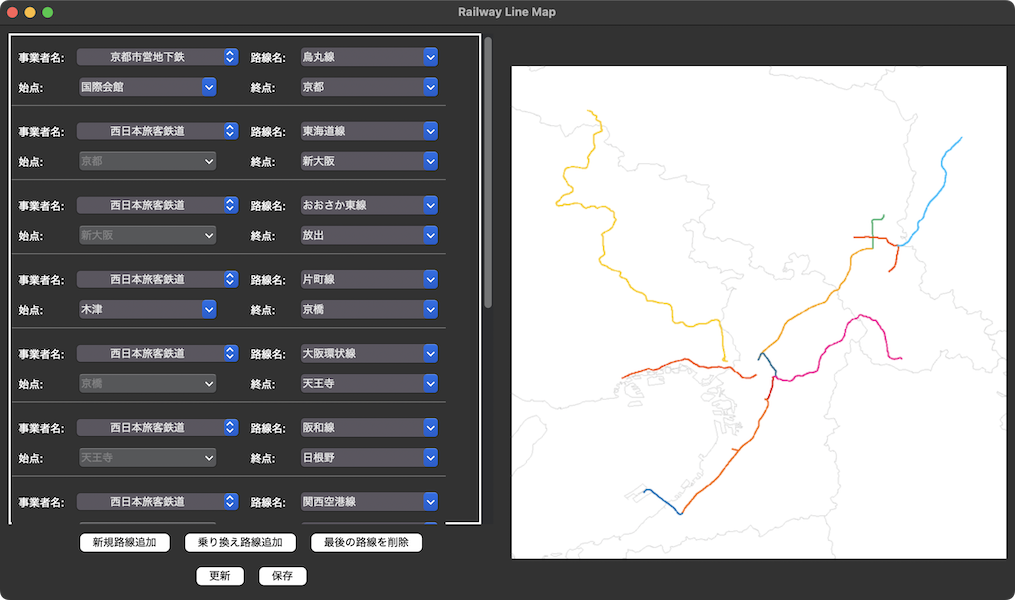This screenshot has width=1015, height=600.
Task: Click the 乗り換え路線追加 button
Action: coord(240,543)
